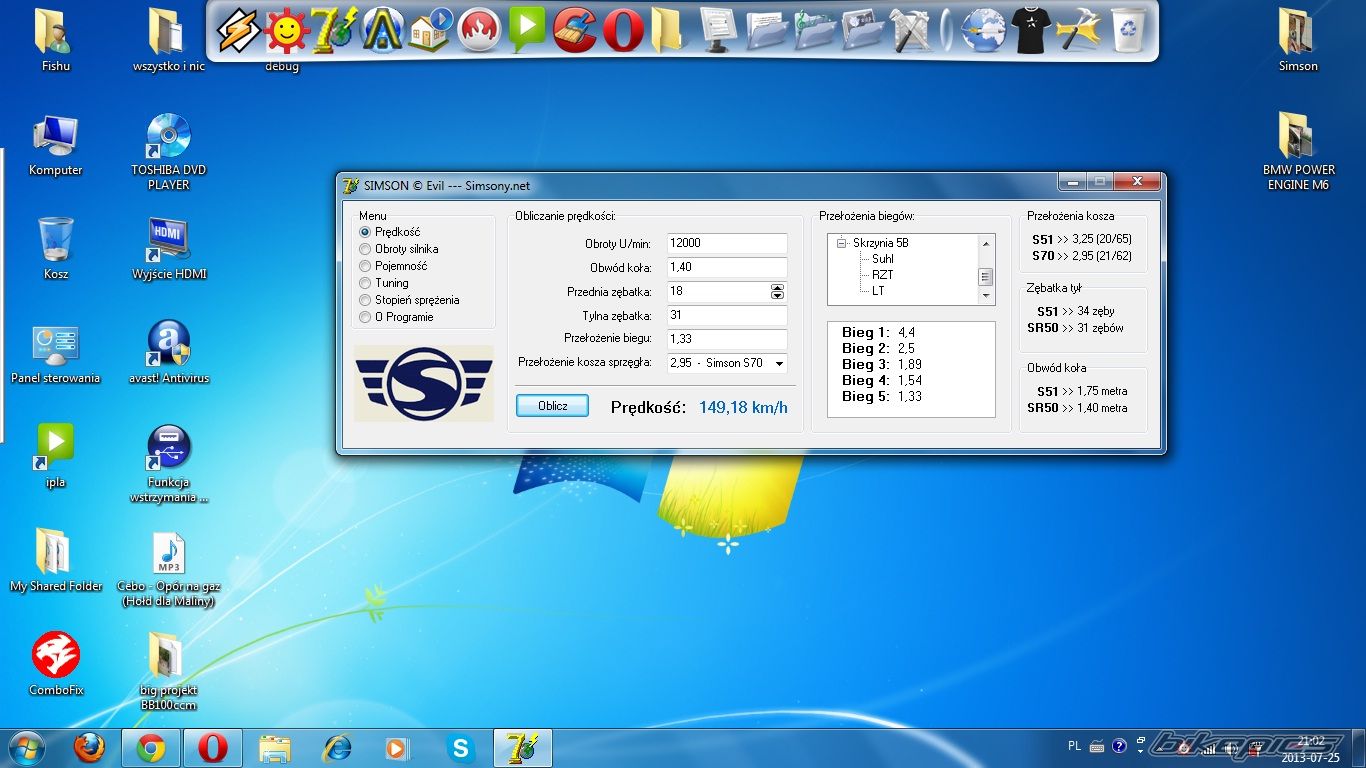Decrease the Przednia zębatka value with the down arrow
This screenshot has width=1366, height=768.
(x=778, y=296)
